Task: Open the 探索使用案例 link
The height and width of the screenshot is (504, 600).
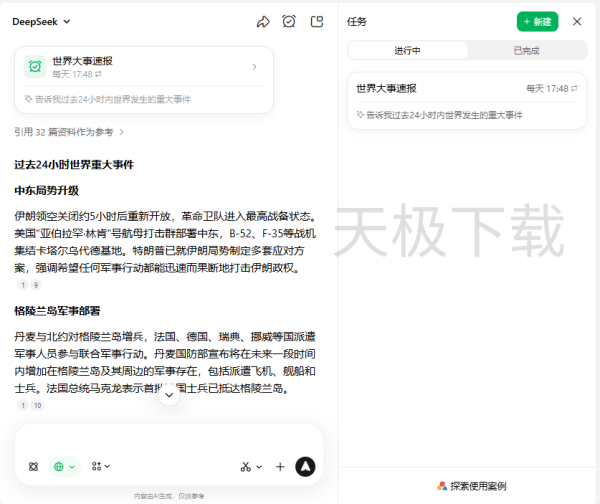Action: 470,486
